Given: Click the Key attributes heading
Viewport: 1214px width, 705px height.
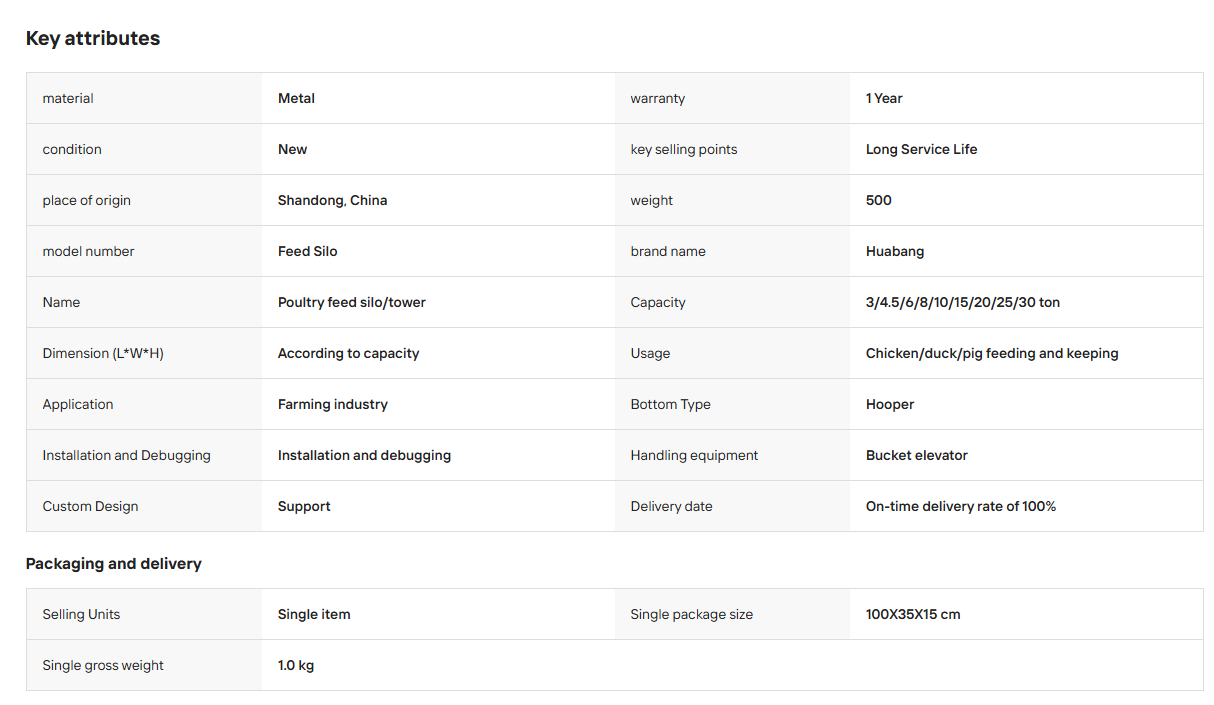Looking at the screenshot, I should pyautogui.click(x=93, y=38).
